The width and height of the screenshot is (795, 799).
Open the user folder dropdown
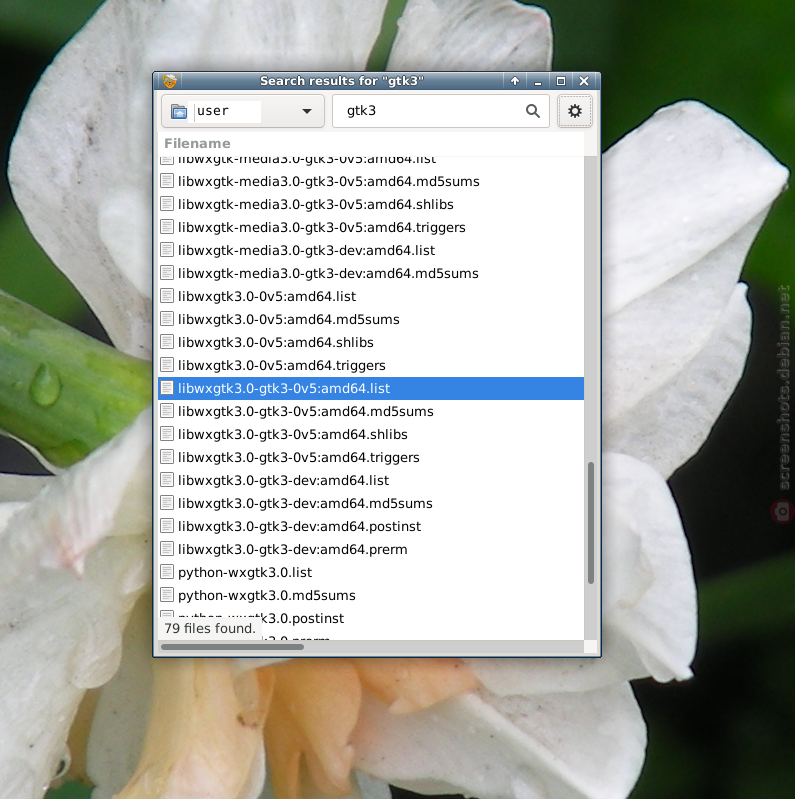pyautogui.click(x=243, y=111)
